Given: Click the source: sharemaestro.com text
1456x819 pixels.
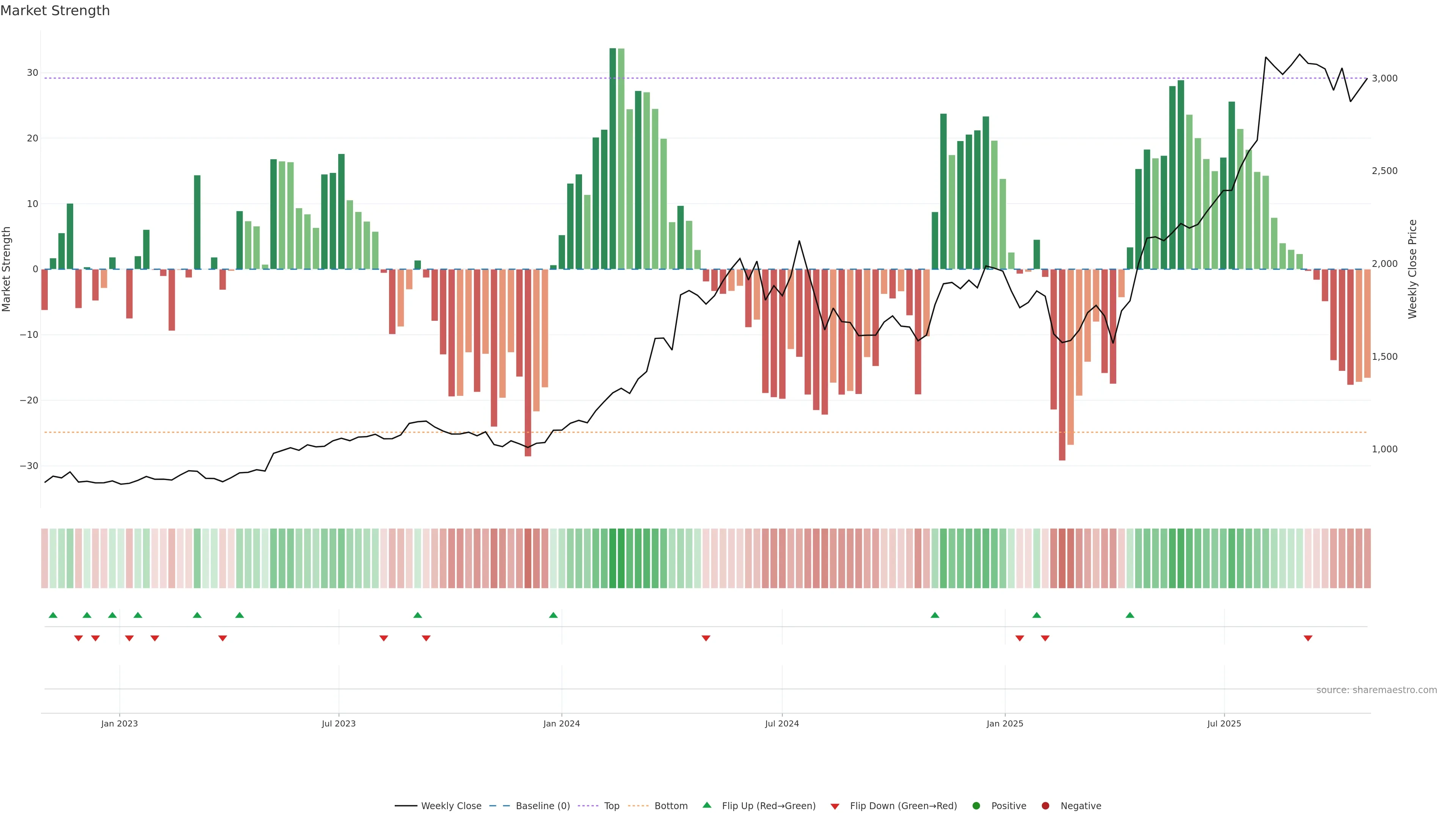Looking at the screenshot, I should click(1376, 690).
